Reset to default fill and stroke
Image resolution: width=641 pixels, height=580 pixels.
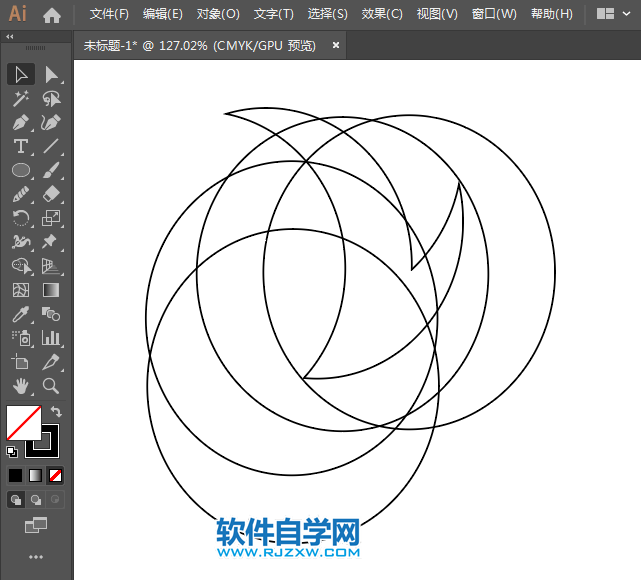tap(12, 452)
